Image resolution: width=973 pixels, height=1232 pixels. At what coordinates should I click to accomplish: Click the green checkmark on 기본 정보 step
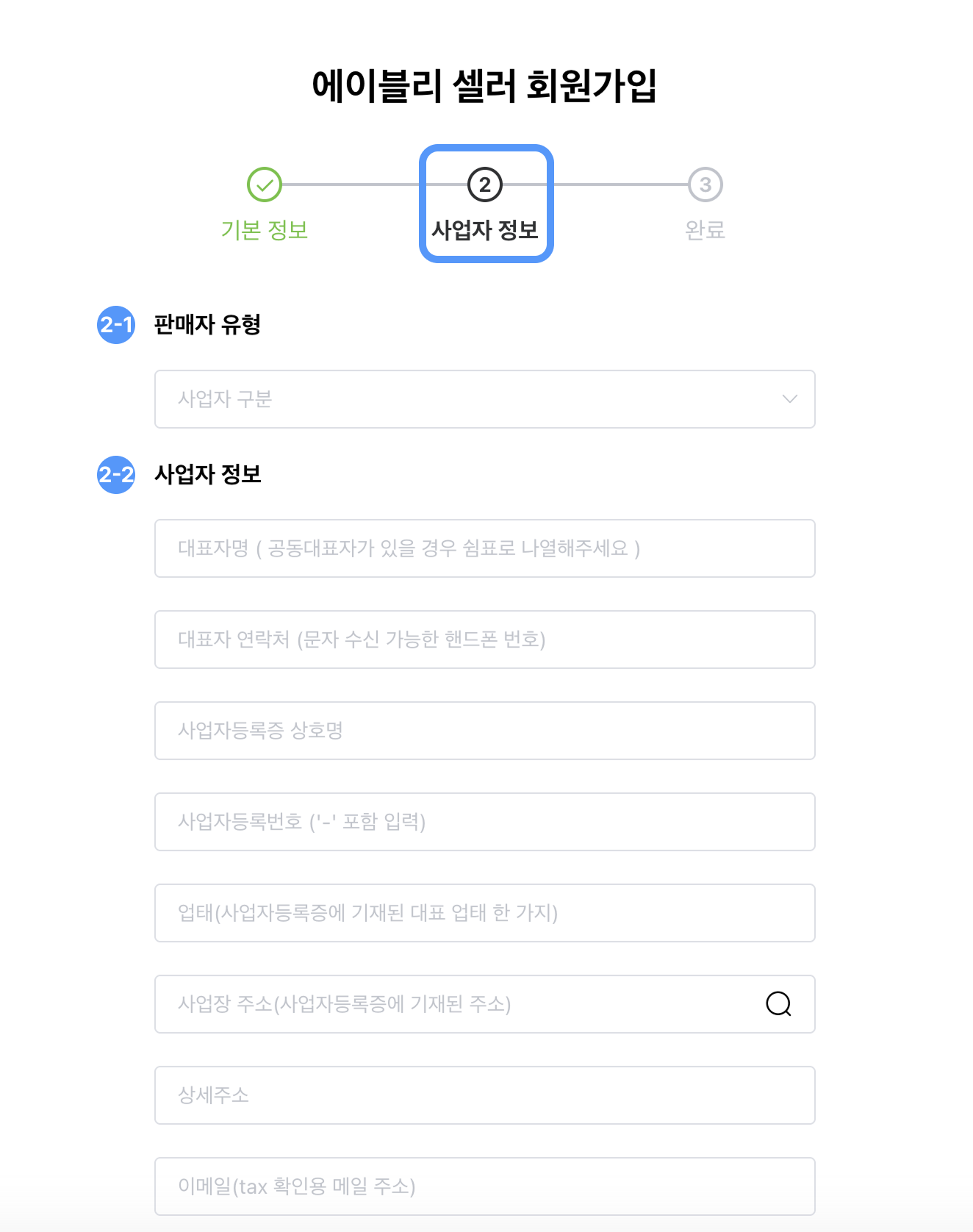pos(265,185)
